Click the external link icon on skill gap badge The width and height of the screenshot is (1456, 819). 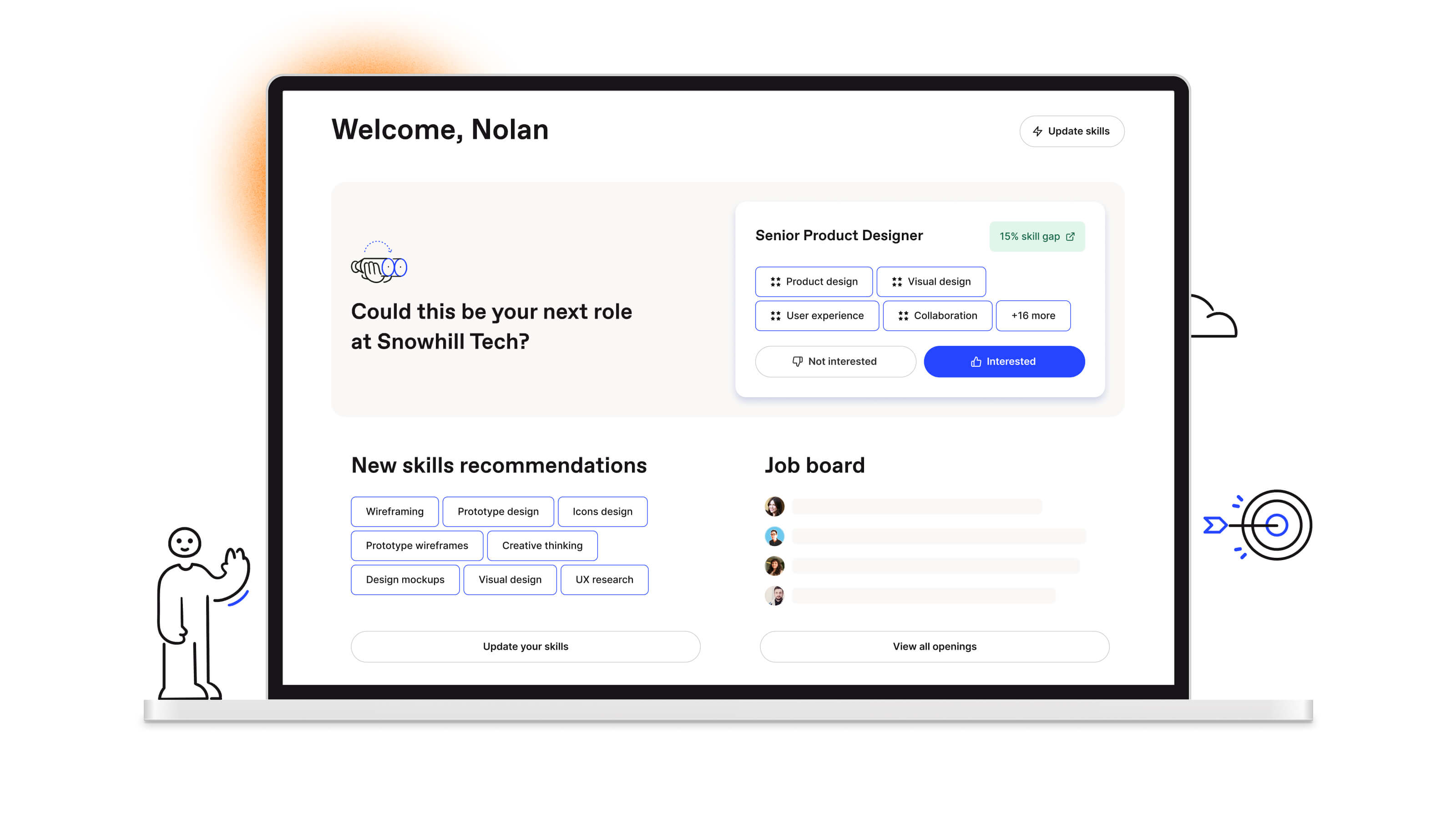(x=1070, y=237)
